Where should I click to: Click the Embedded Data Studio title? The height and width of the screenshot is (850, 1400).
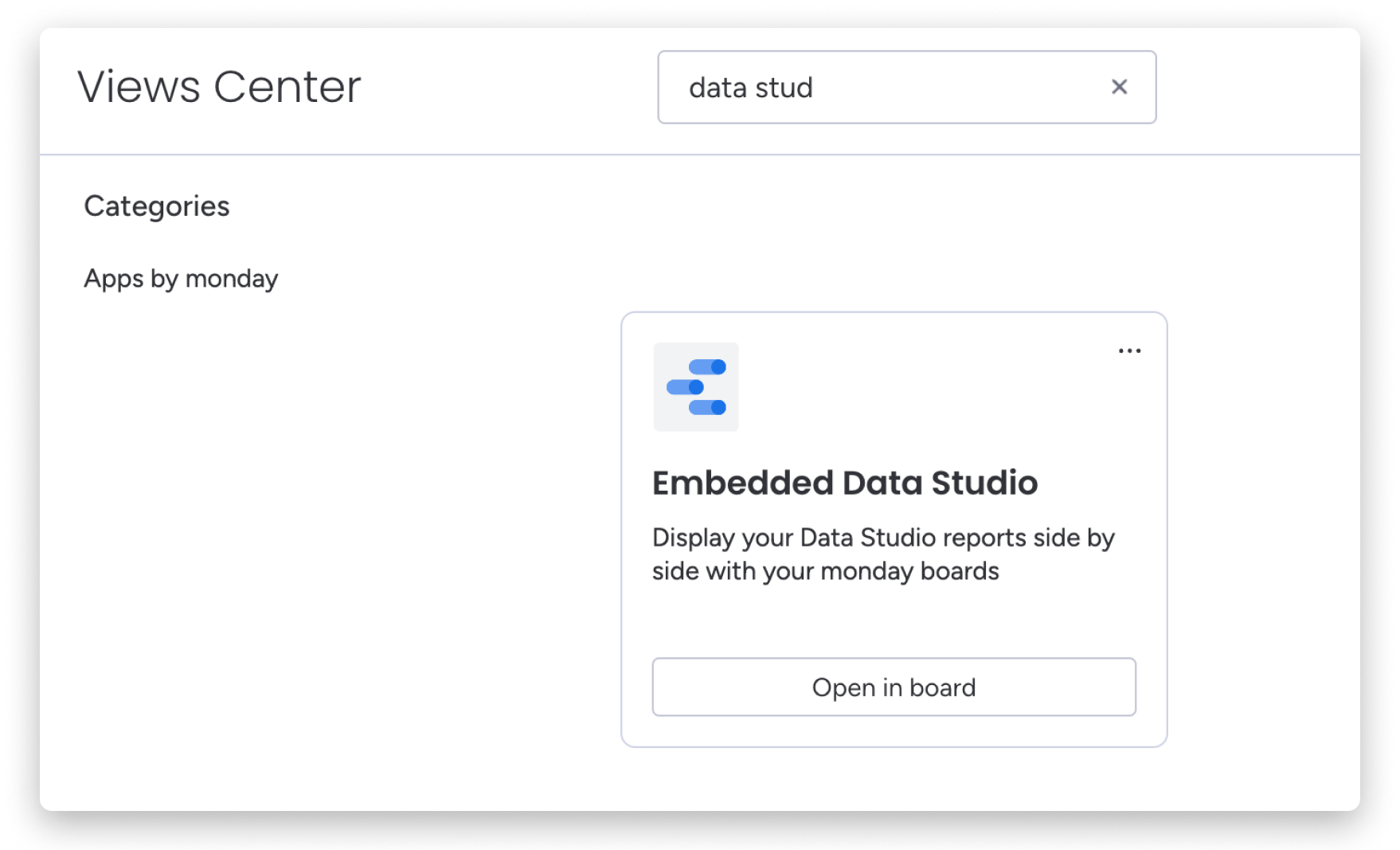845,483
